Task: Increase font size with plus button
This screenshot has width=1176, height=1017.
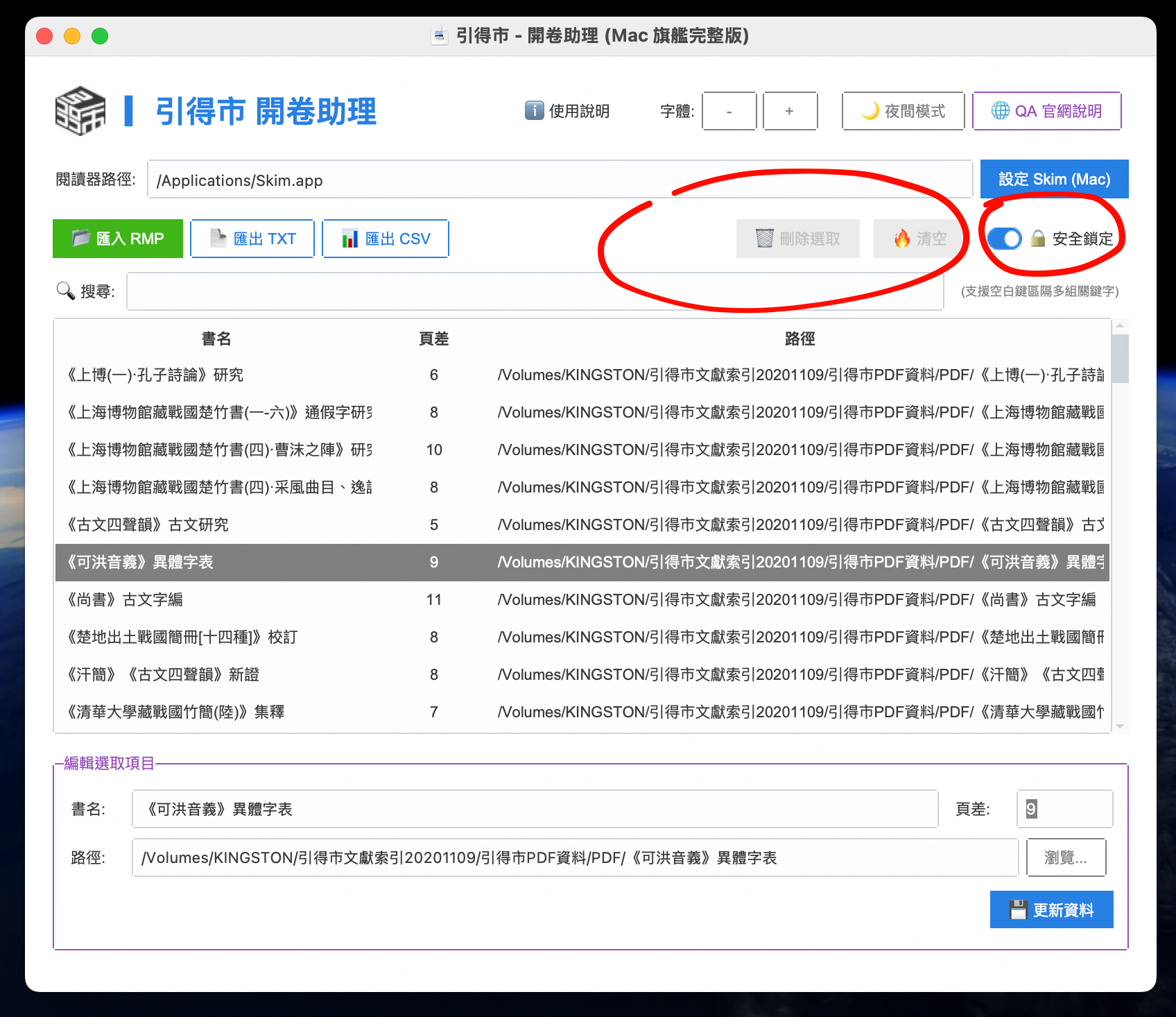Action: point(790,111)
